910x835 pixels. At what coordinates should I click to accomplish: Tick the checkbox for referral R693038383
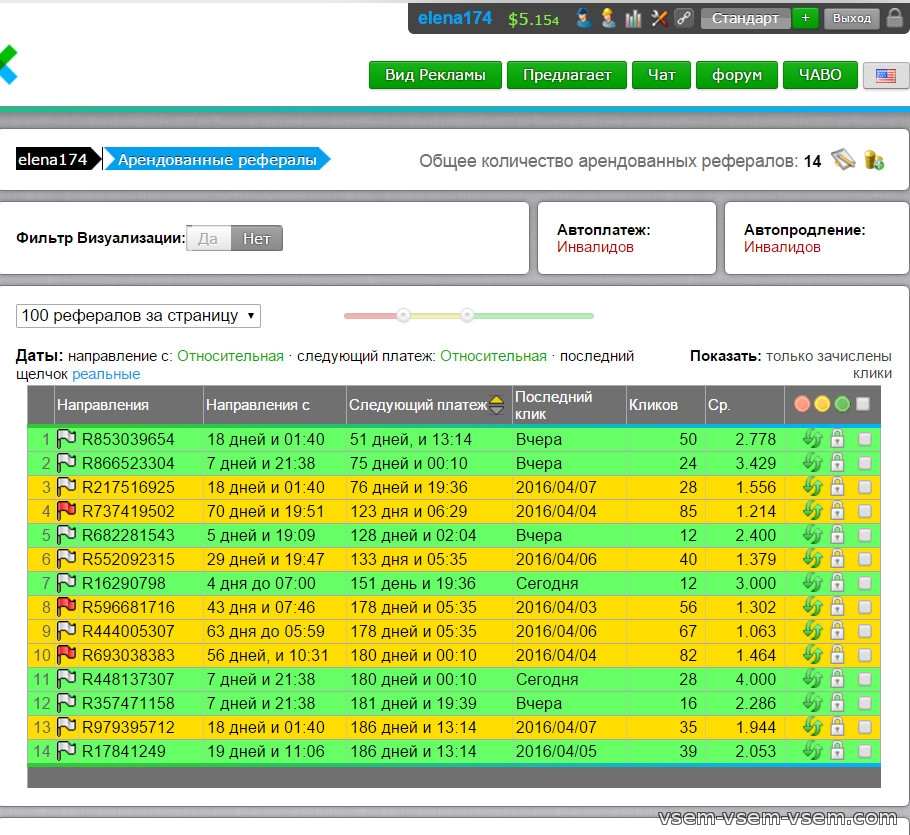pos(865,655)
